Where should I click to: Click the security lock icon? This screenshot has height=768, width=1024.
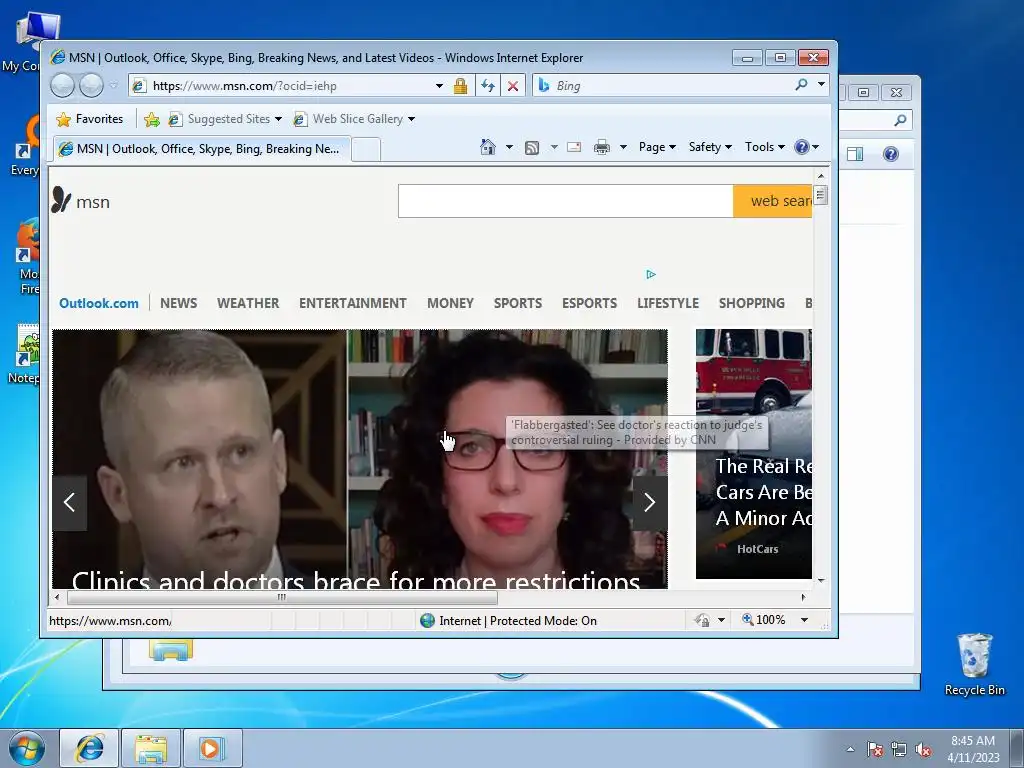tap(460, 86)
